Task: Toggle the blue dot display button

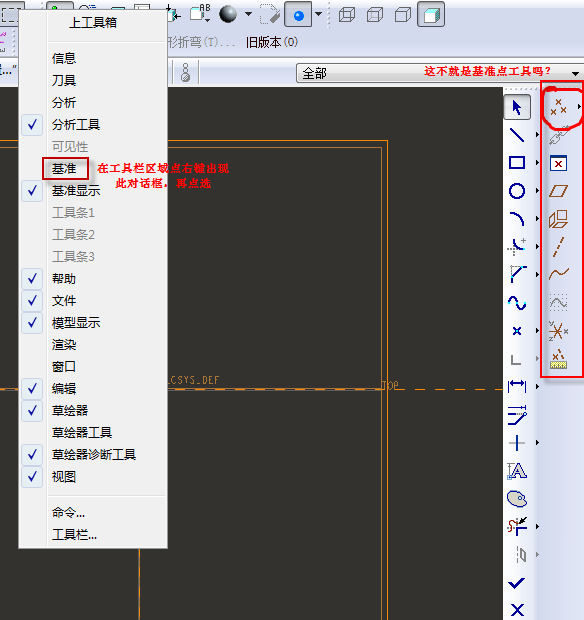Action: pos(298,15)
